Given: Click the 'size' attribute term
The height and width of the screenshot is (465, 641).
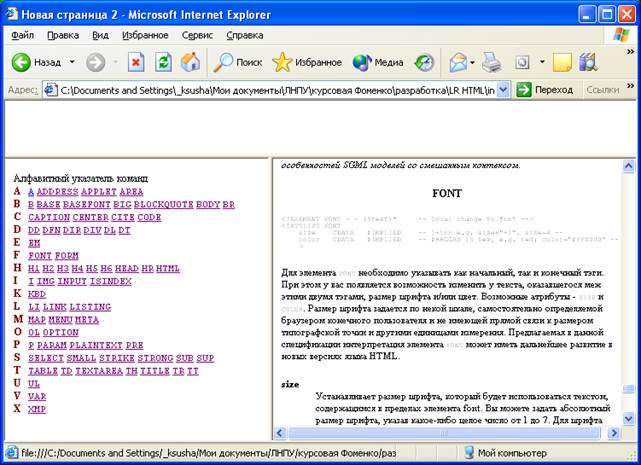Looking at the screenshot, I should click(x=290, y=384).
